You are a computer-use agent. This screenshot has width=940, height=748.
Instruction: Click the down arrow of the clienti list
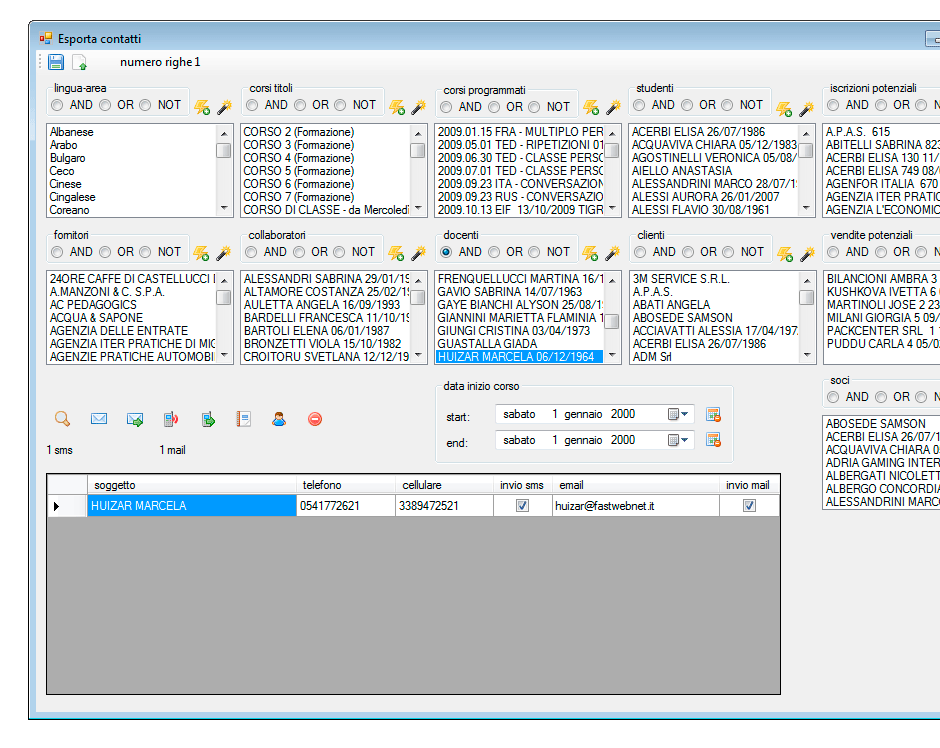tap(807, 355)
